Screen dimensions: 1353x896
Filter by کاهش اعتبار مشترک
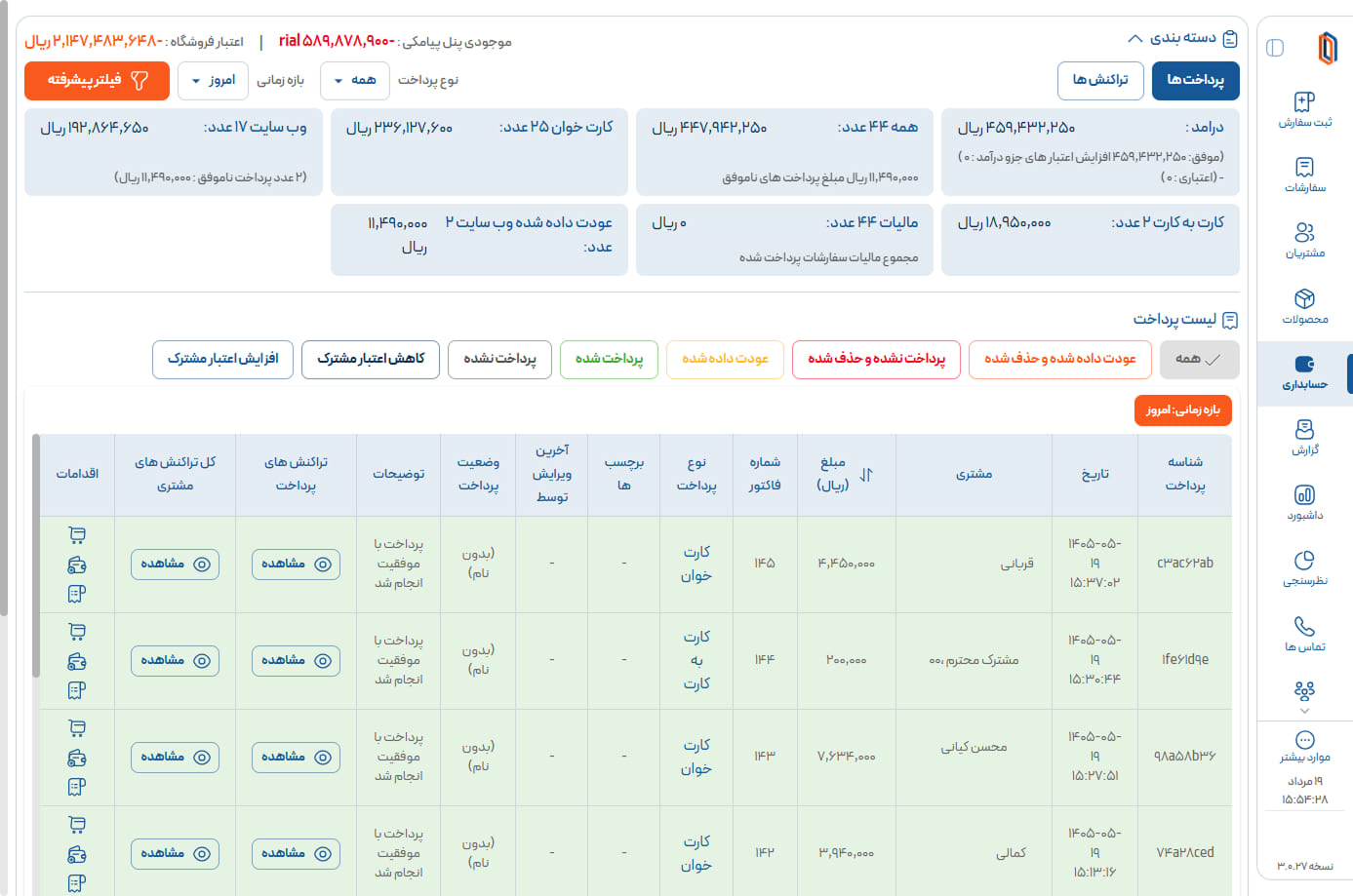(x=371, y=360)
